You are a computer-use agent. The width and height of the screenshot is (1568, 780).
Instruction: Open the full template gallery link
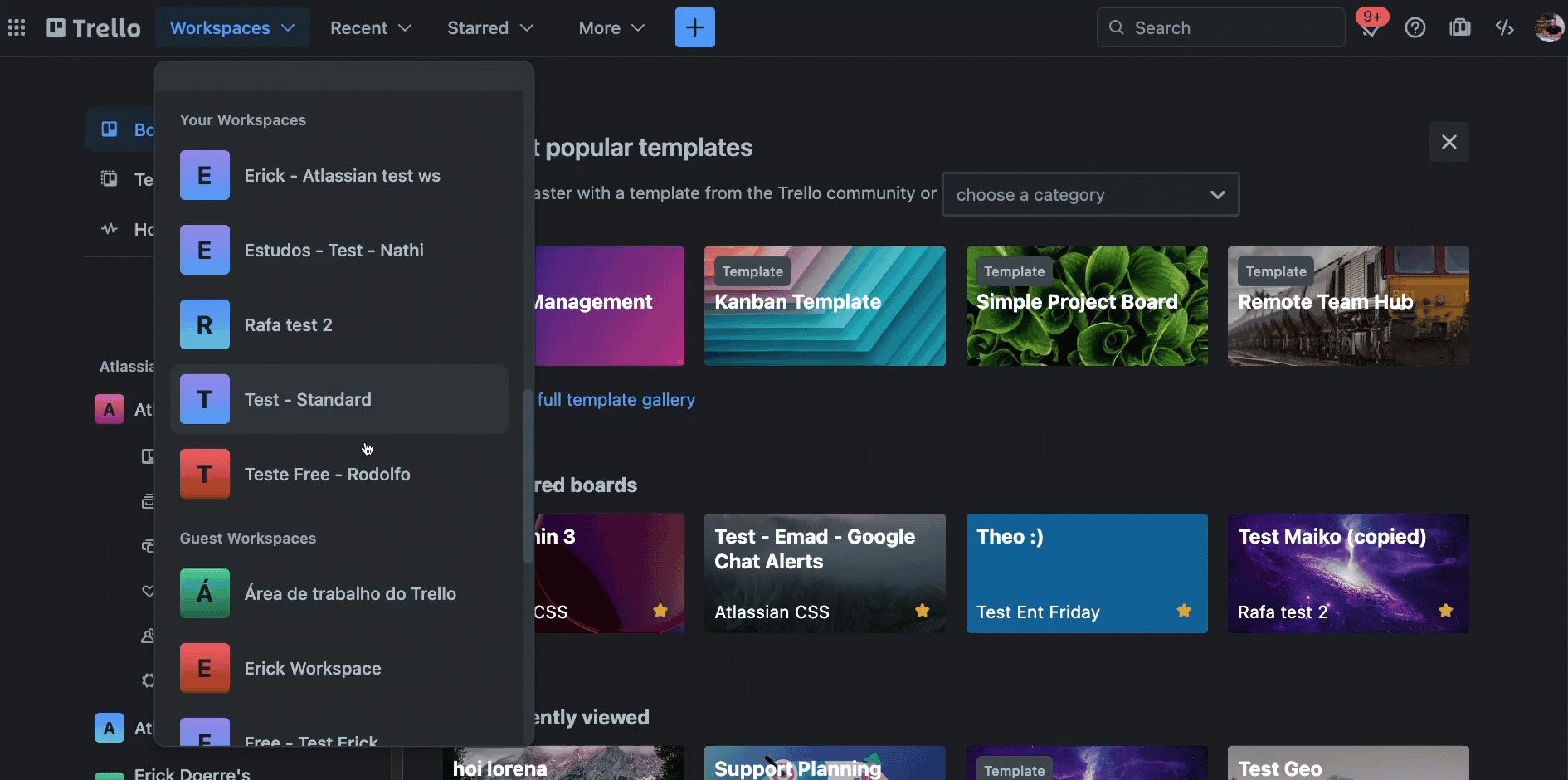[616, 400]
